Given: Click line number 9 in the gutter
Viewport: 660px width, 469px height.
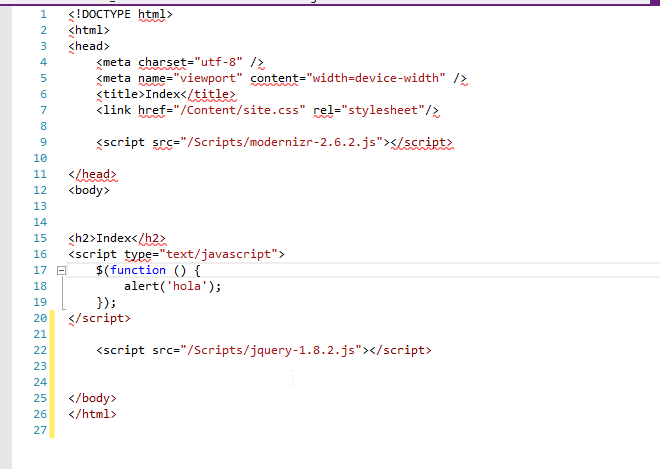Looking at the screenshot, I should point(43,142).
